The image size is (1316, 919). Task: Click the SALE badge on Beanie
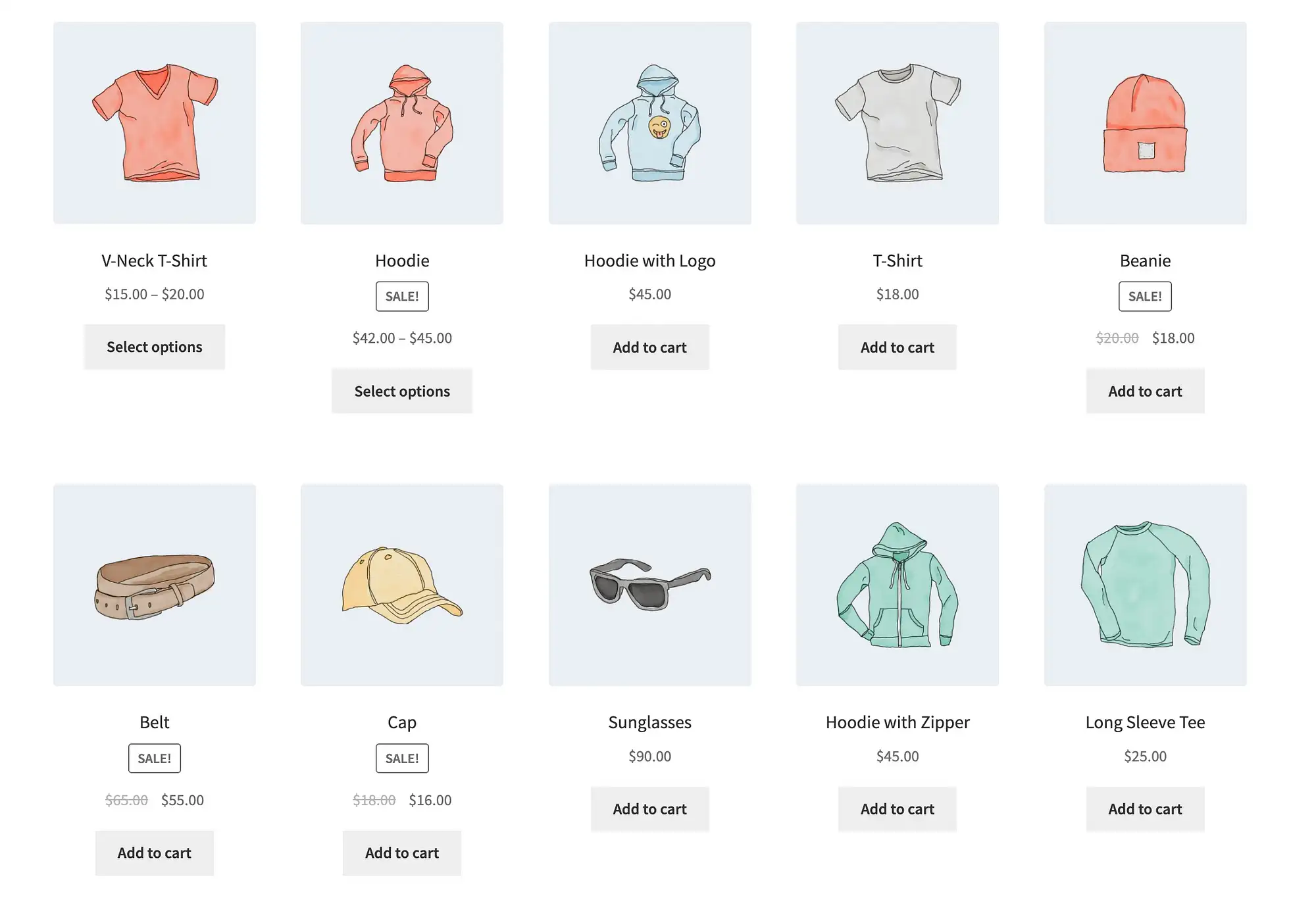coord(1145,296)
